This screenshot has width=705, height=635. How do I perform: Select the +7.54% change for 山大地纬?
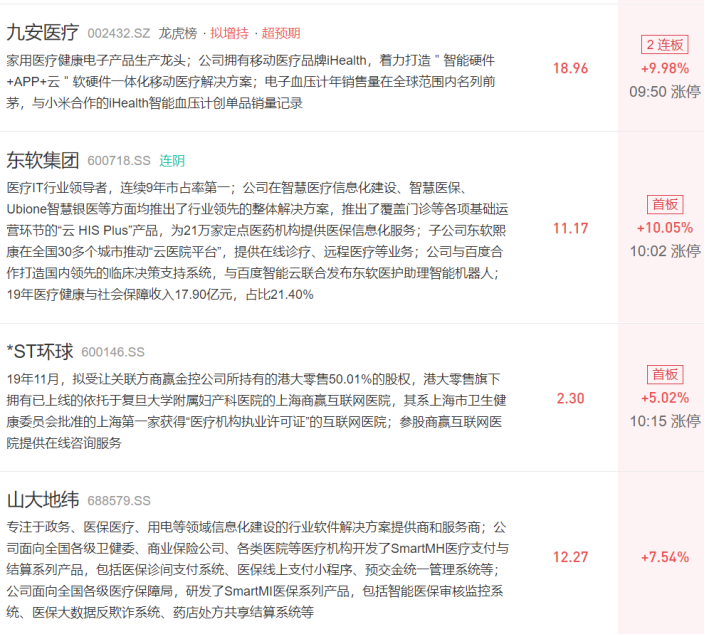click(x=665, y=557)
